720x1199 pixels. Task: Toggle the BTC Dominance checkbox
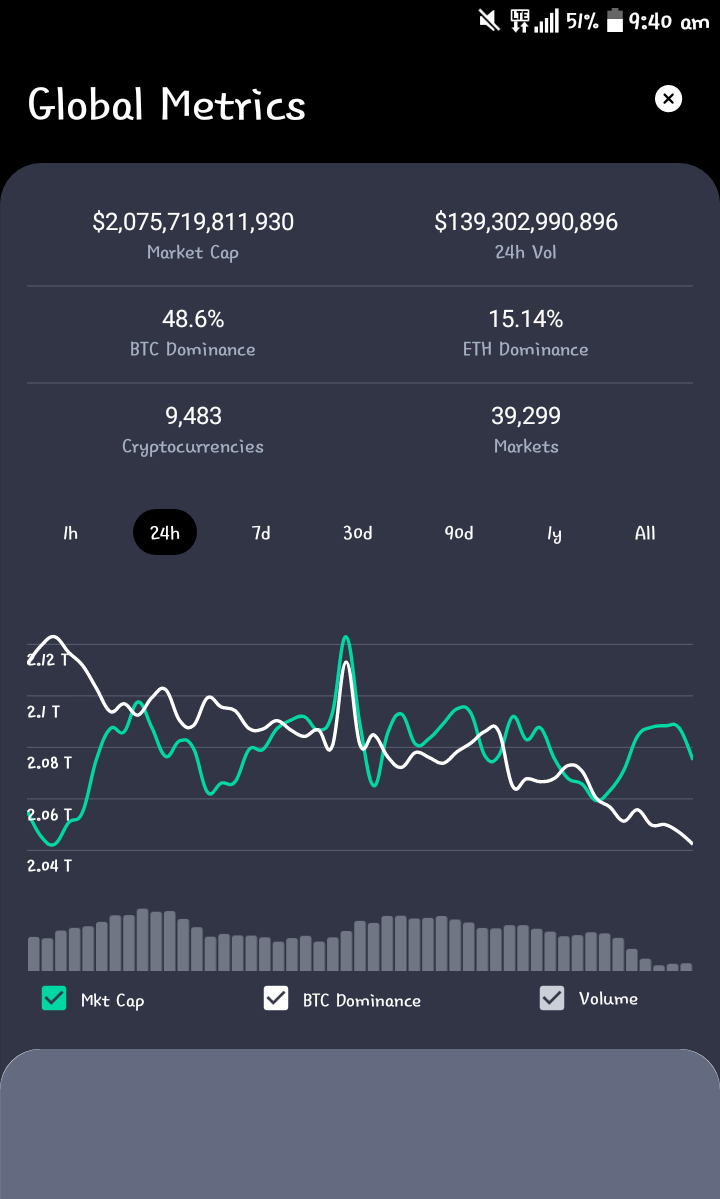276,998
